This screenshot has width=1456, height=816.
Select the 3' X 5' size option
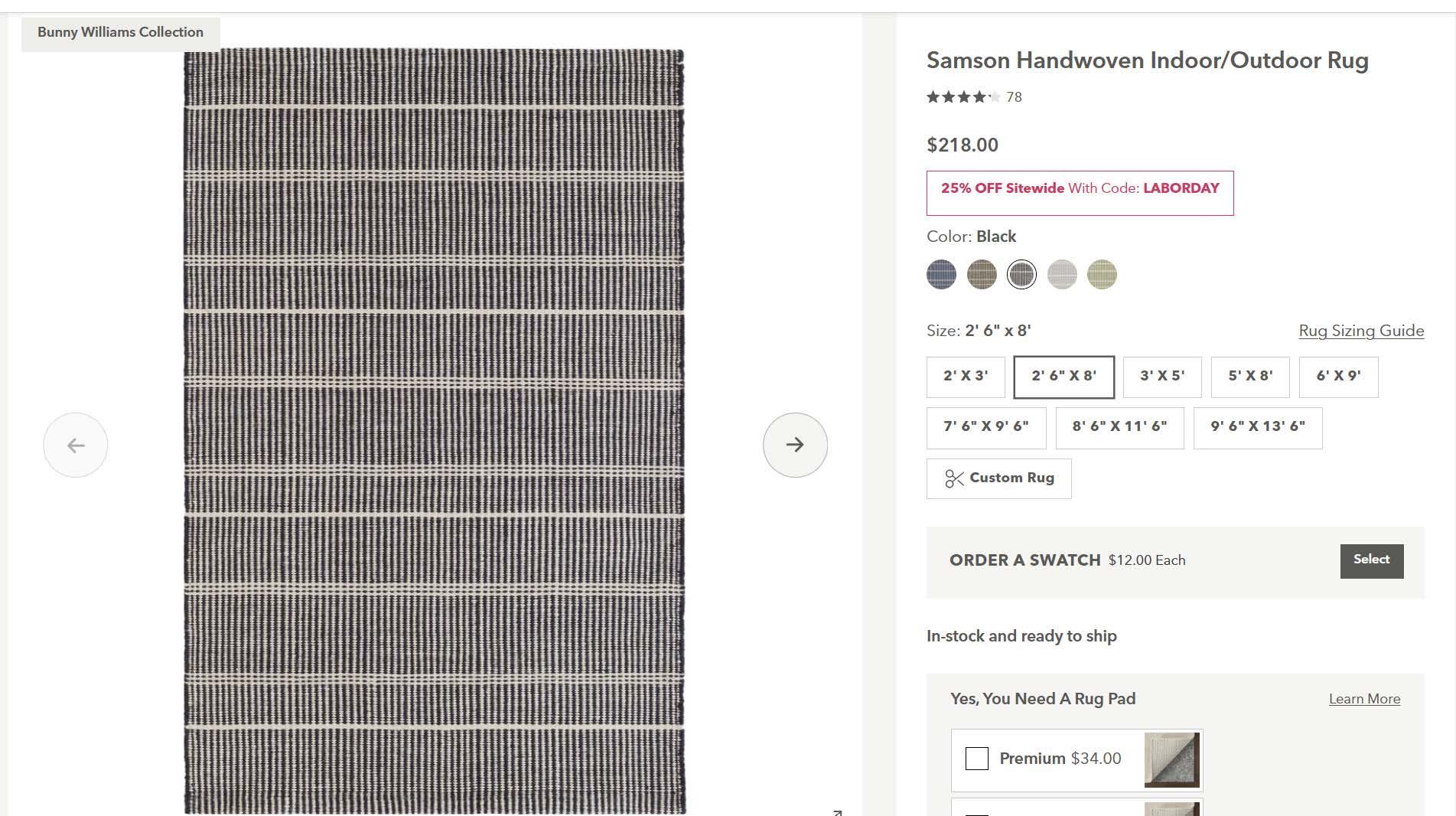pyautogui.click(x=1162, y=377)
